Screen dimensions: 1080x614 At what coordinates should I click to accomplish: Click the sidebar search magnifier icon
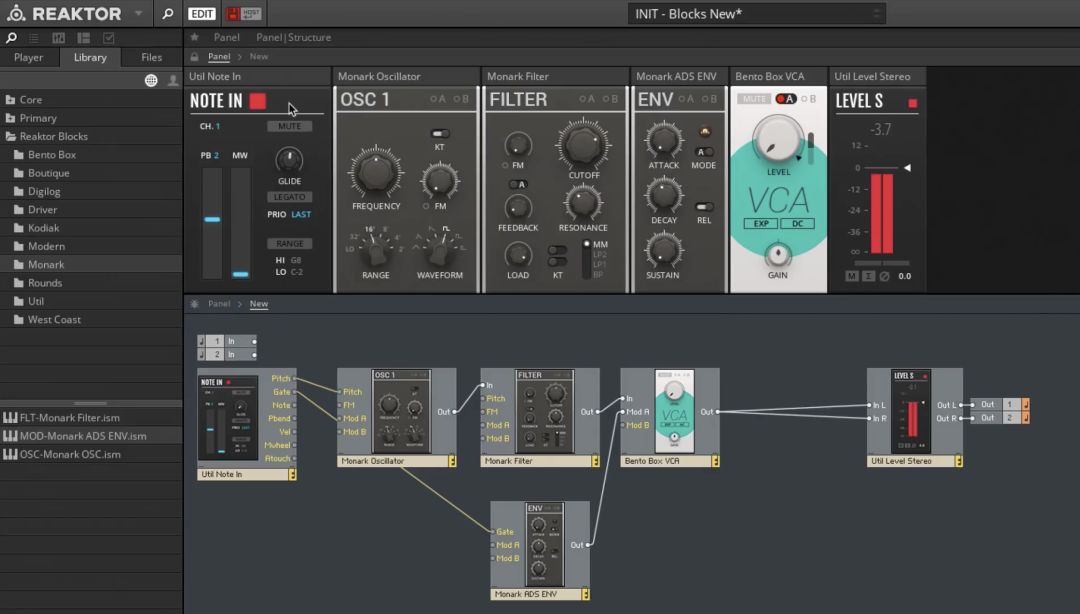[12, 38]
